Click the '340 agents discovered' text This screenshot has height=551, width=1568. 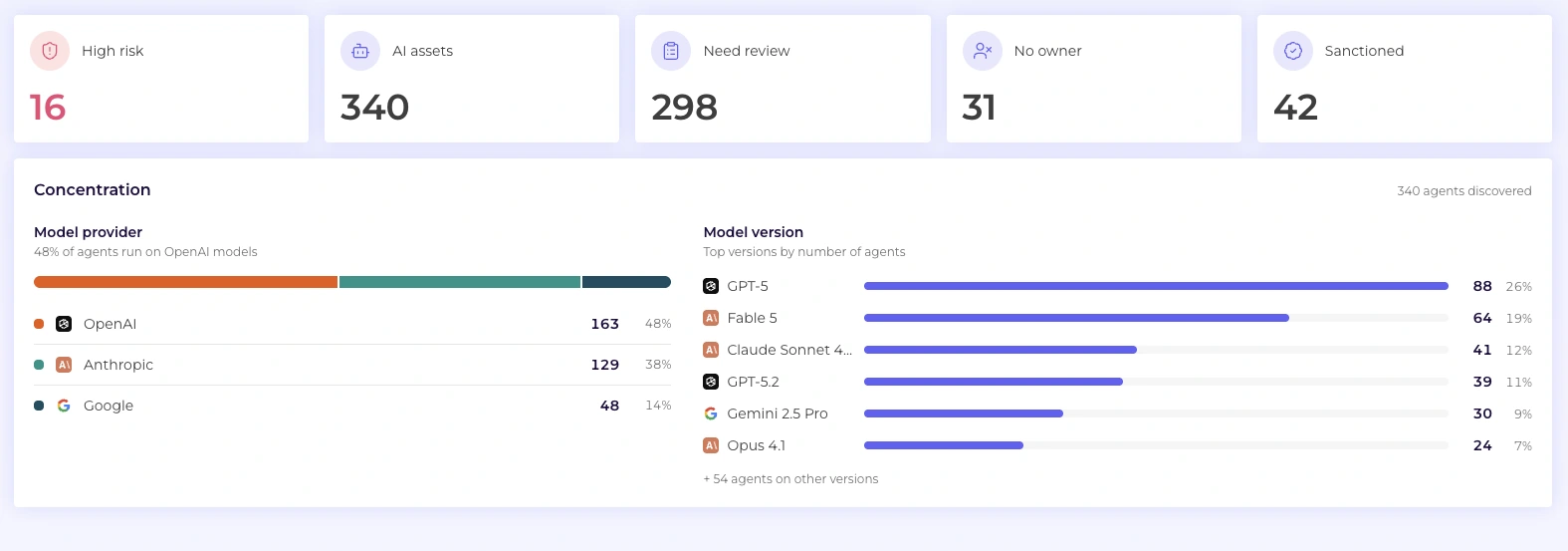pos(1463,191)
